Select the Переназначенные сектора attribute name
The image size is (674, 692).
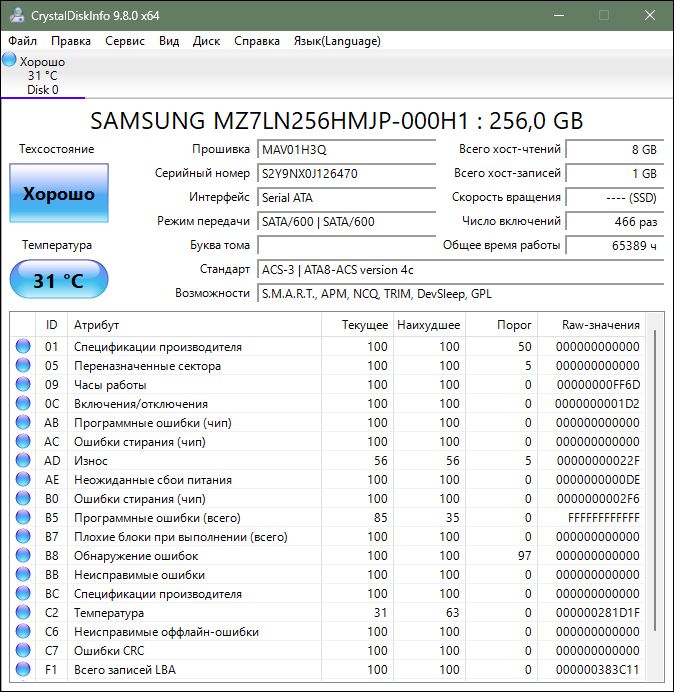[147, 366]
